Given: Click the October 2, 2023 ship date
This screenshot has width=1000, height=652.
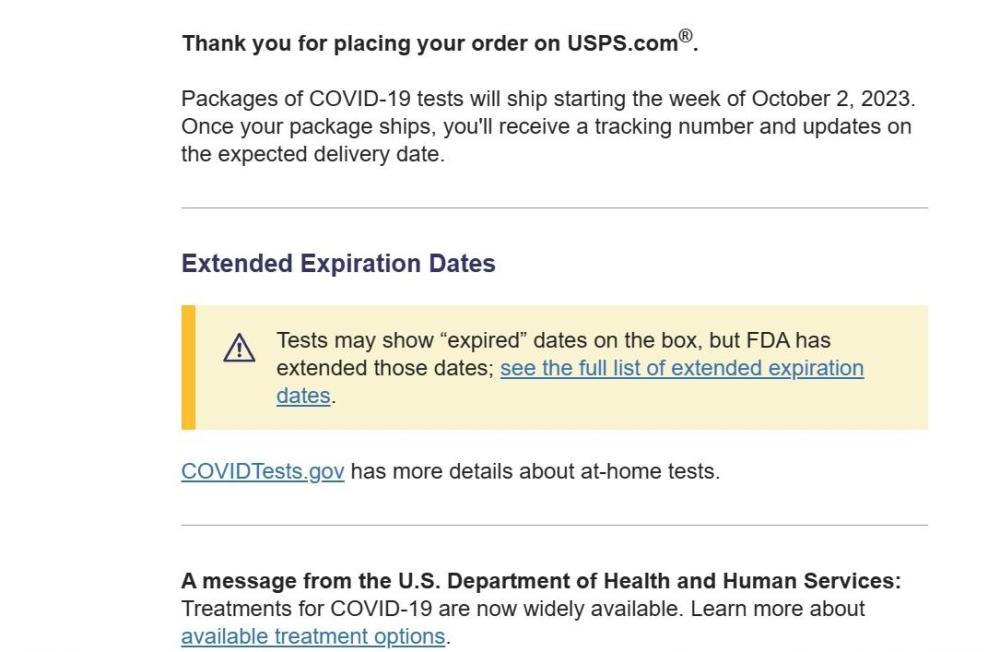Looking at the screenshot, I should coord(832,101).
